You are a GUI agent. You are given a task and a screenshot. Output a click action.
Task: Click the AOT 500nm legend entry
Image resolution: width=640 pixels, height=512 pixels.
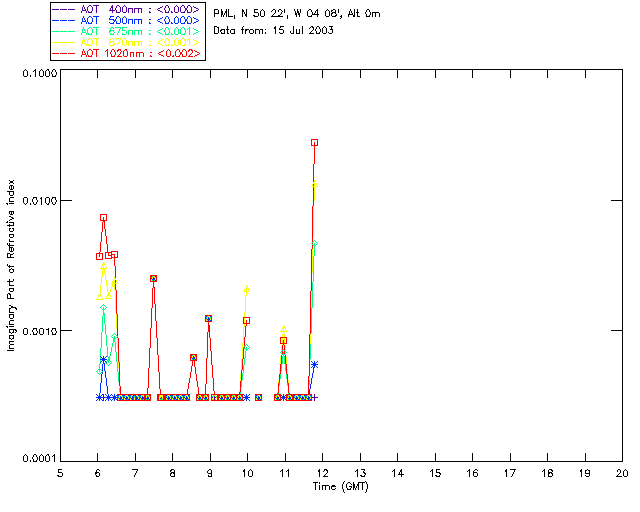point(127,20)
